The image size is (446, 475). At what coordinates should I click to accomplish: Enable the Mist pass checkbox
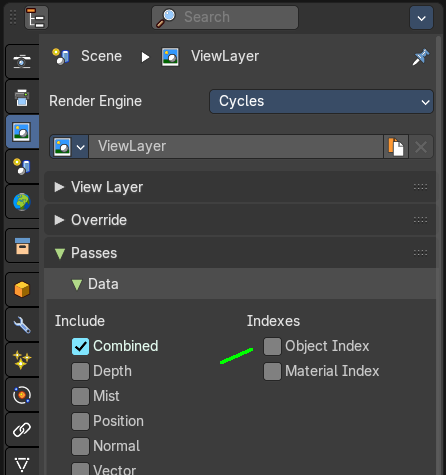pos(80,396)
